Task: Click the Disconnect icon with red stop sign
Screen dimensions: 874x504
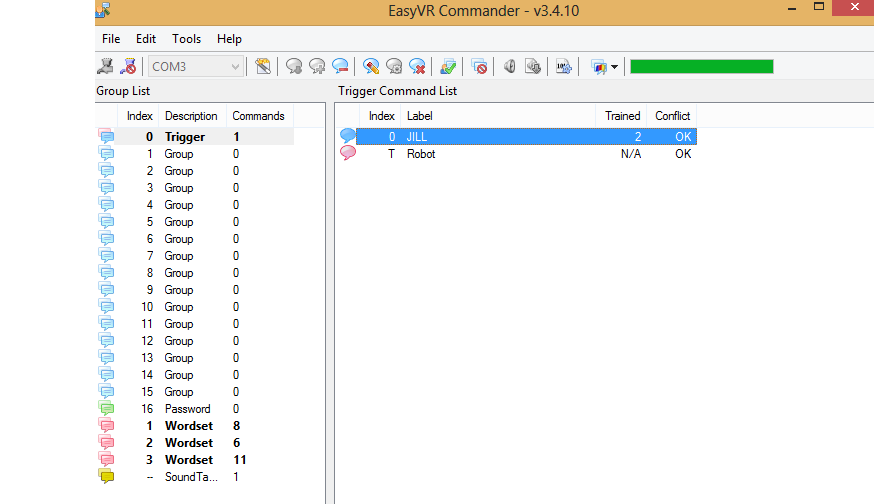Action: (129, 66)
